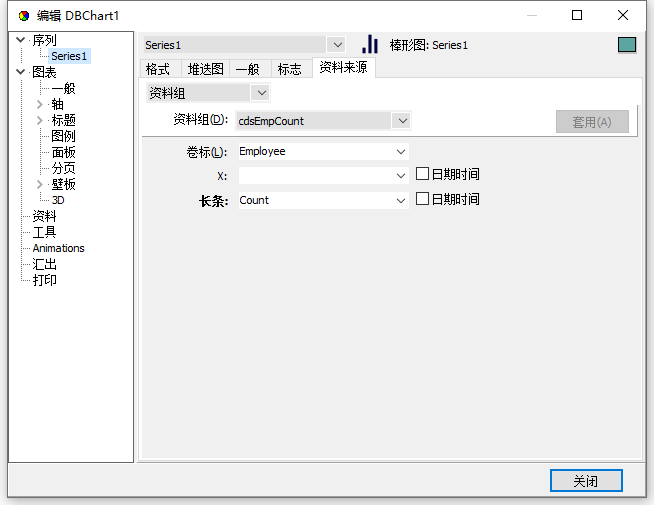This screenshot has width=654, height=505.
Task: Maximize the DBChart1 editor window
Action: click(577, 15)
